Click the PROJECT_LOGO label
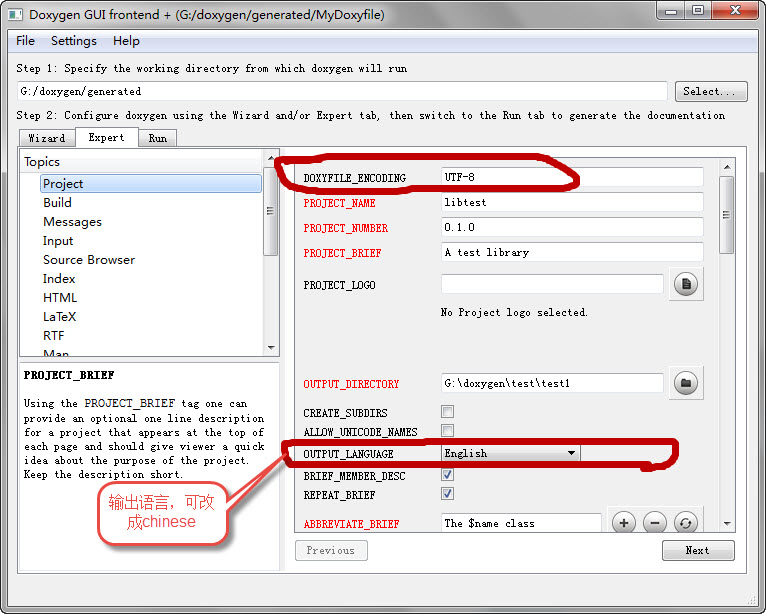Image resolution: width=766 pixels, height=614 pixels. coord(339,285)
